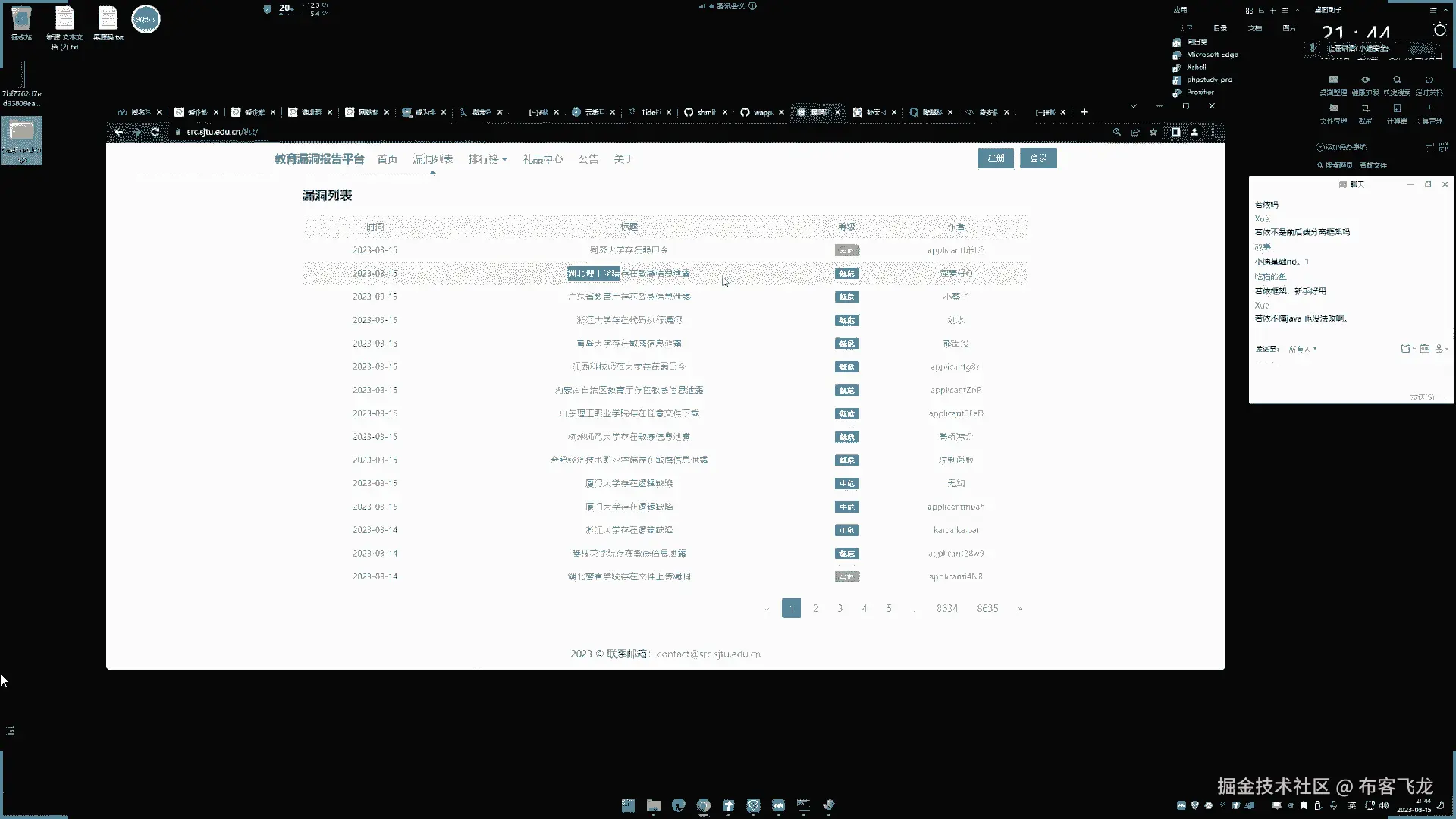Open the 浙江大学存在代码执行漏洞 entry

(629, 320)
